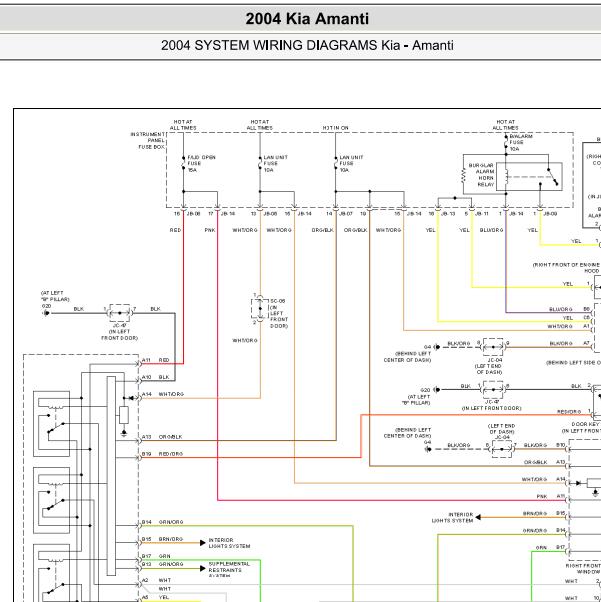Click the "B/ALARM FUSE 10A" label
Screen dimensions: 601x602
point(521,142)
